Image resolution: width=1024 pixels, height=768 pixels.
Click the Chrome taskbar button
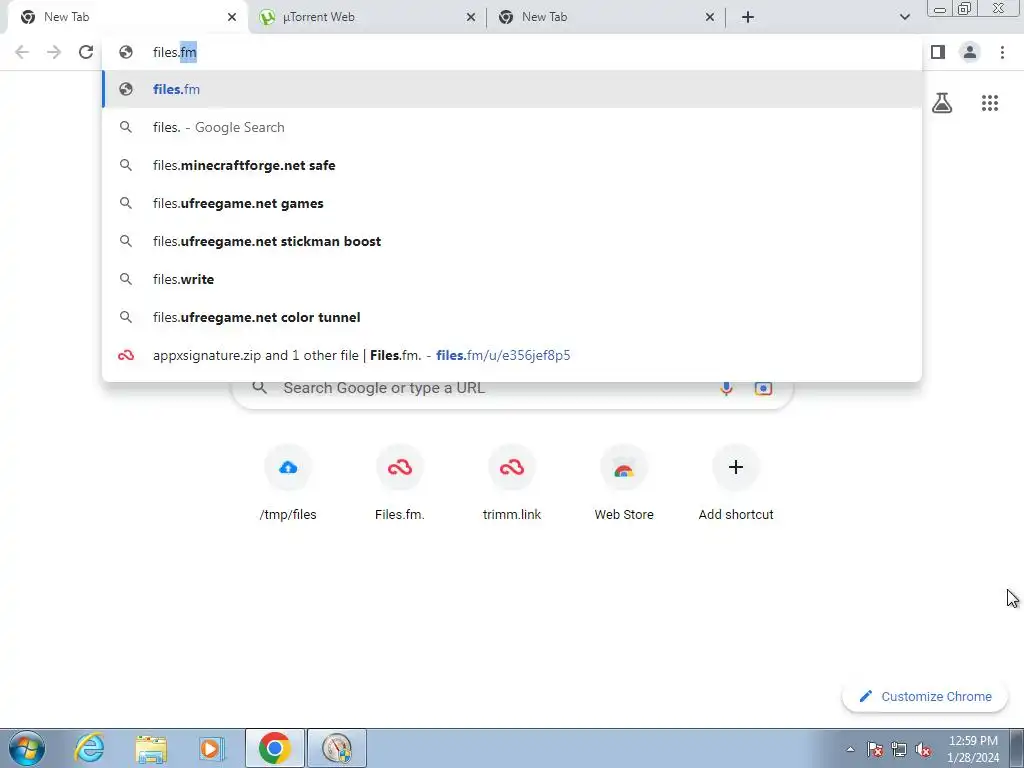pyautogui.click(x=275, y=748)
